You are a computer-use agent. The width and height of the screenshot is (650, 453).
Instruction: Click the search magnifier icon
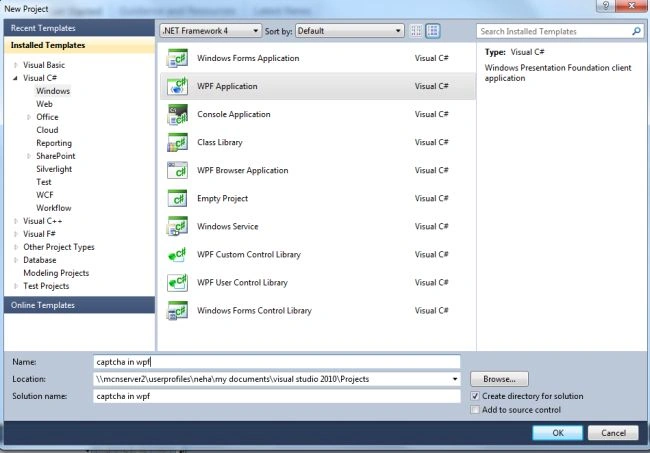click(636, 31)
